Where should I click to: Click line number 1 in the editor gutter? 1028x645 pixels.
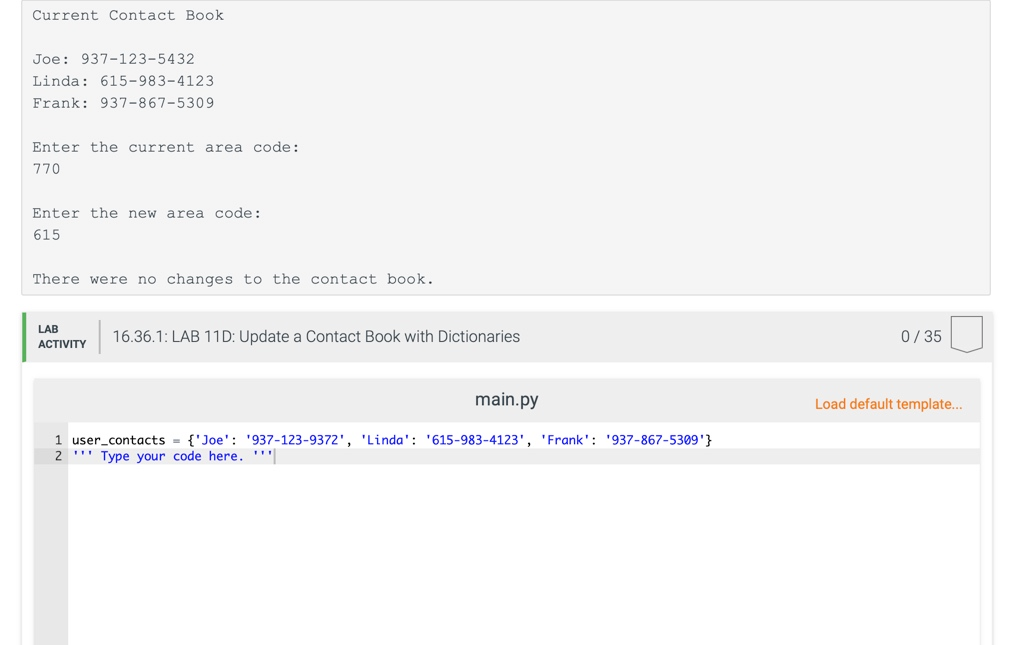[x=58, y=439]
